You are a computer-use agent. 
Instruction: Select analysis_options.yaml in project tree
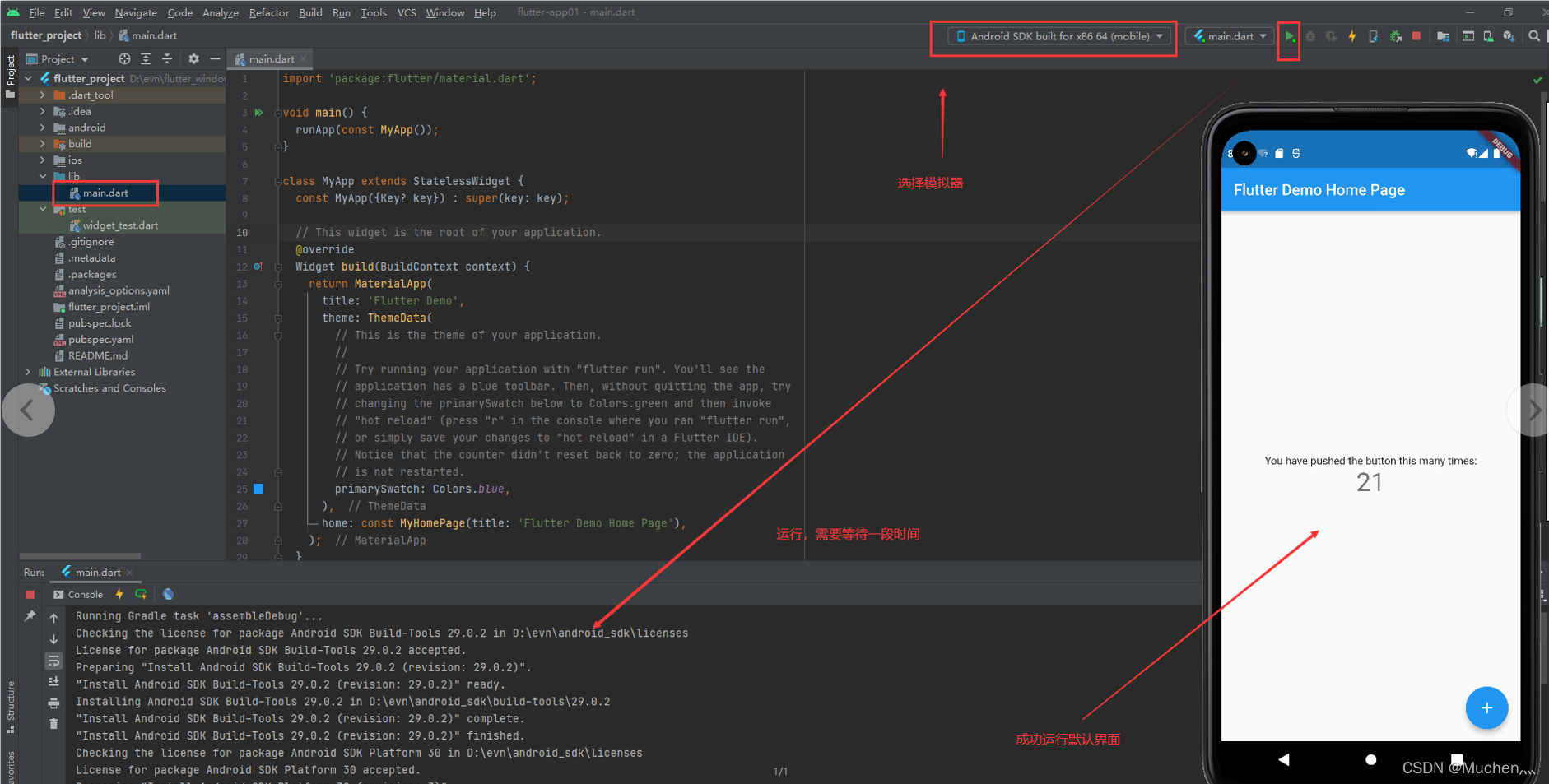tap(119, 290)
